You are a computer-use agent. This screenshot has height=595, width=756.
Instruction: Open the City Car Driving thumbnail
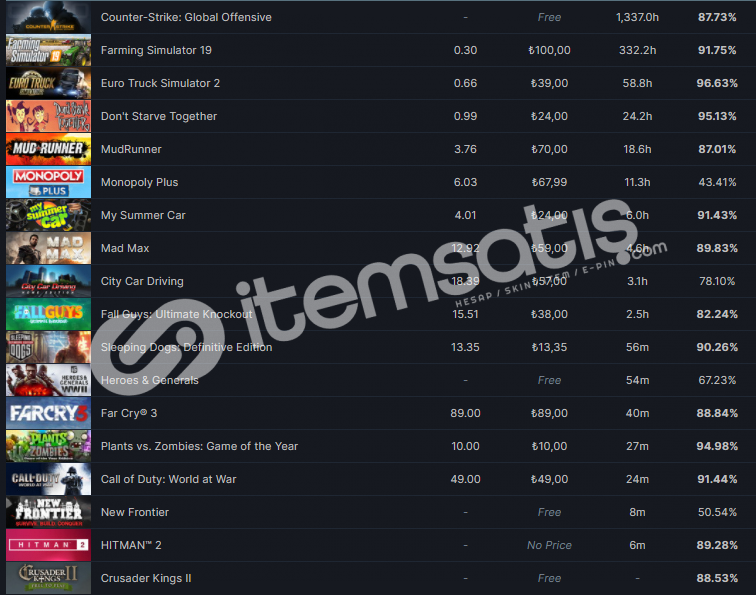tap(48, 281)
